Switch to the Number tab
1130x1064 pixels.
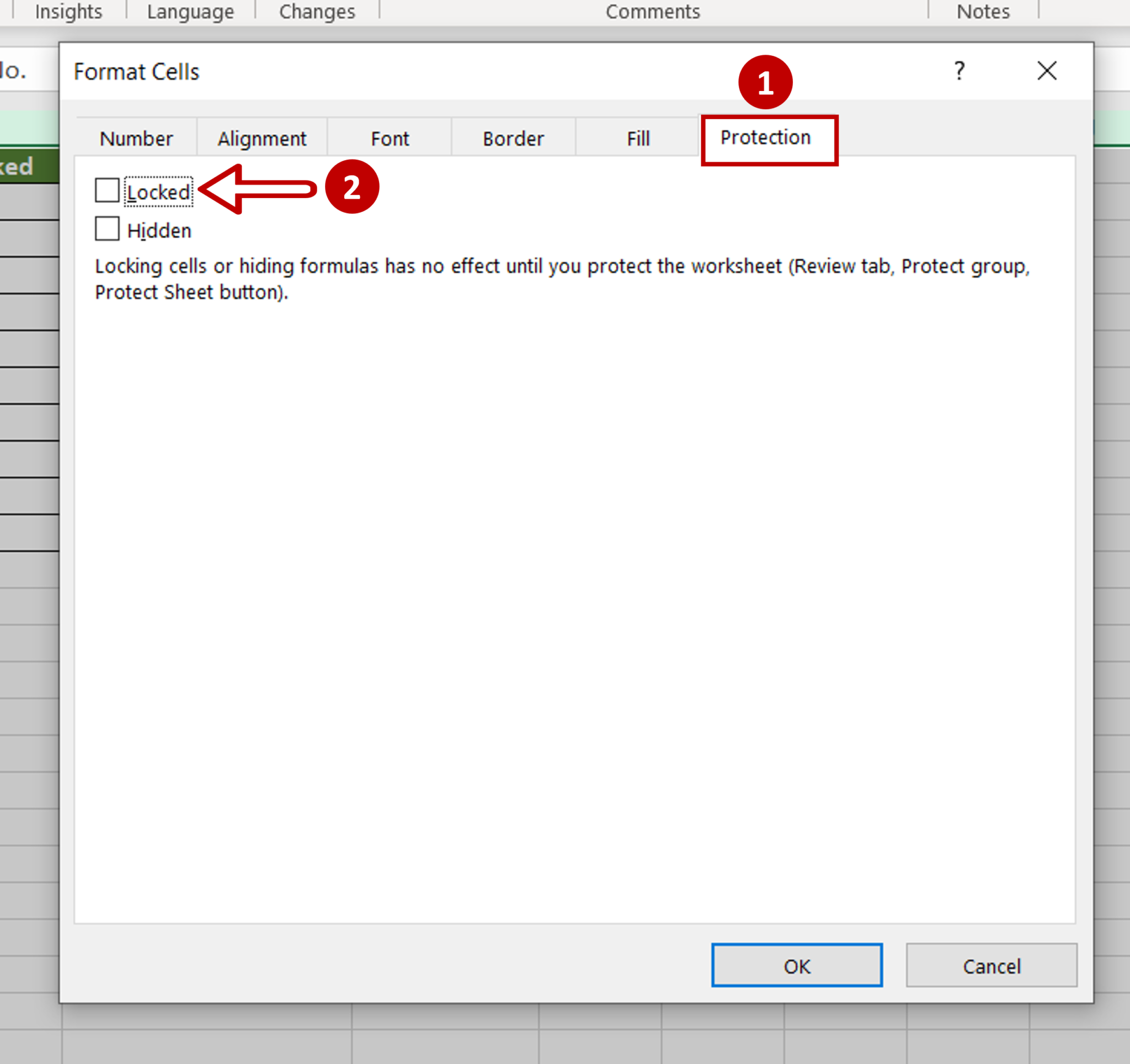click(x=136, y=138)
